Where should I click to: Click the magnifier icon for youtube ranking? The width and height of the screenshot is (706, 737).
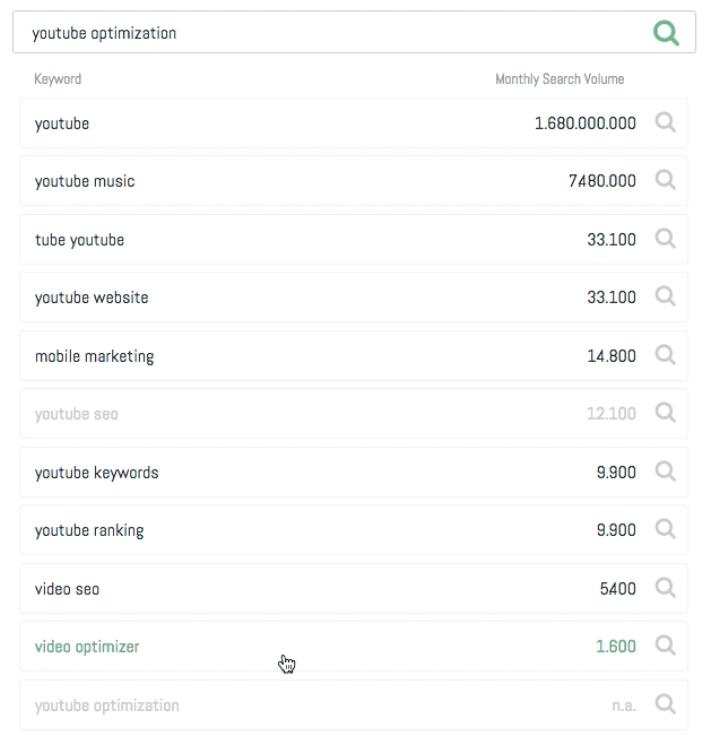(666, 529)
